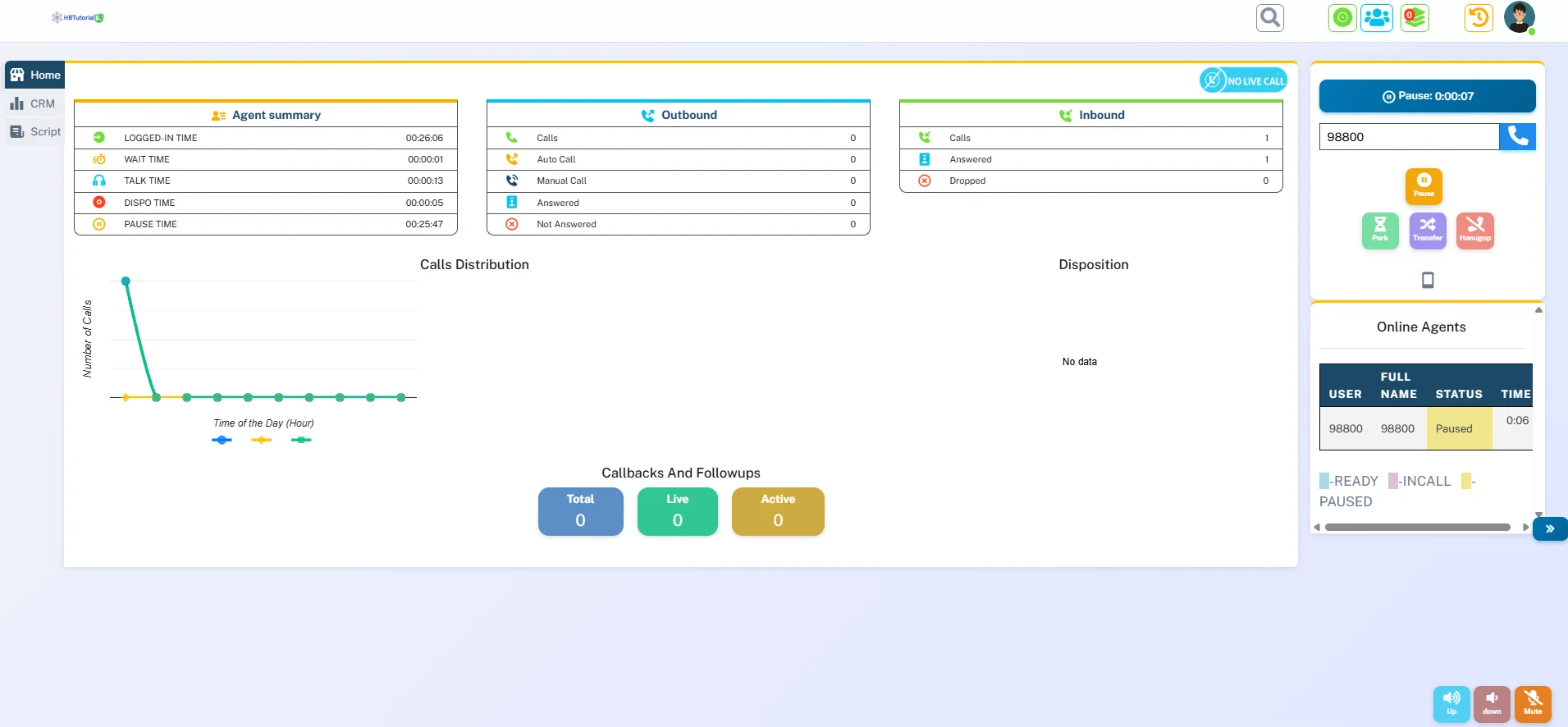This screenshot has width=1568, height=727.
Task: Click the green Park button
Action: pos(1380,231)
